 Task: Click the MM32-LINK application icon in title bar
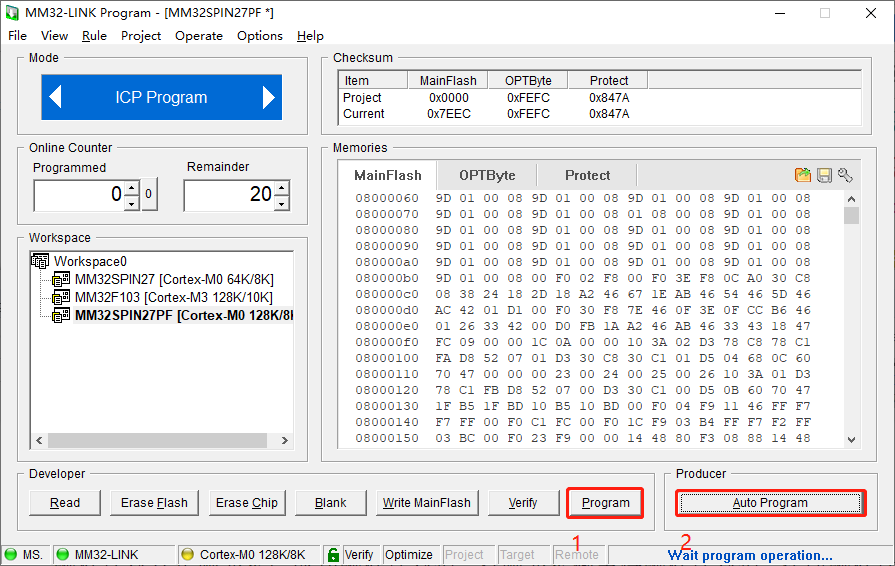(x=12, y=13)
